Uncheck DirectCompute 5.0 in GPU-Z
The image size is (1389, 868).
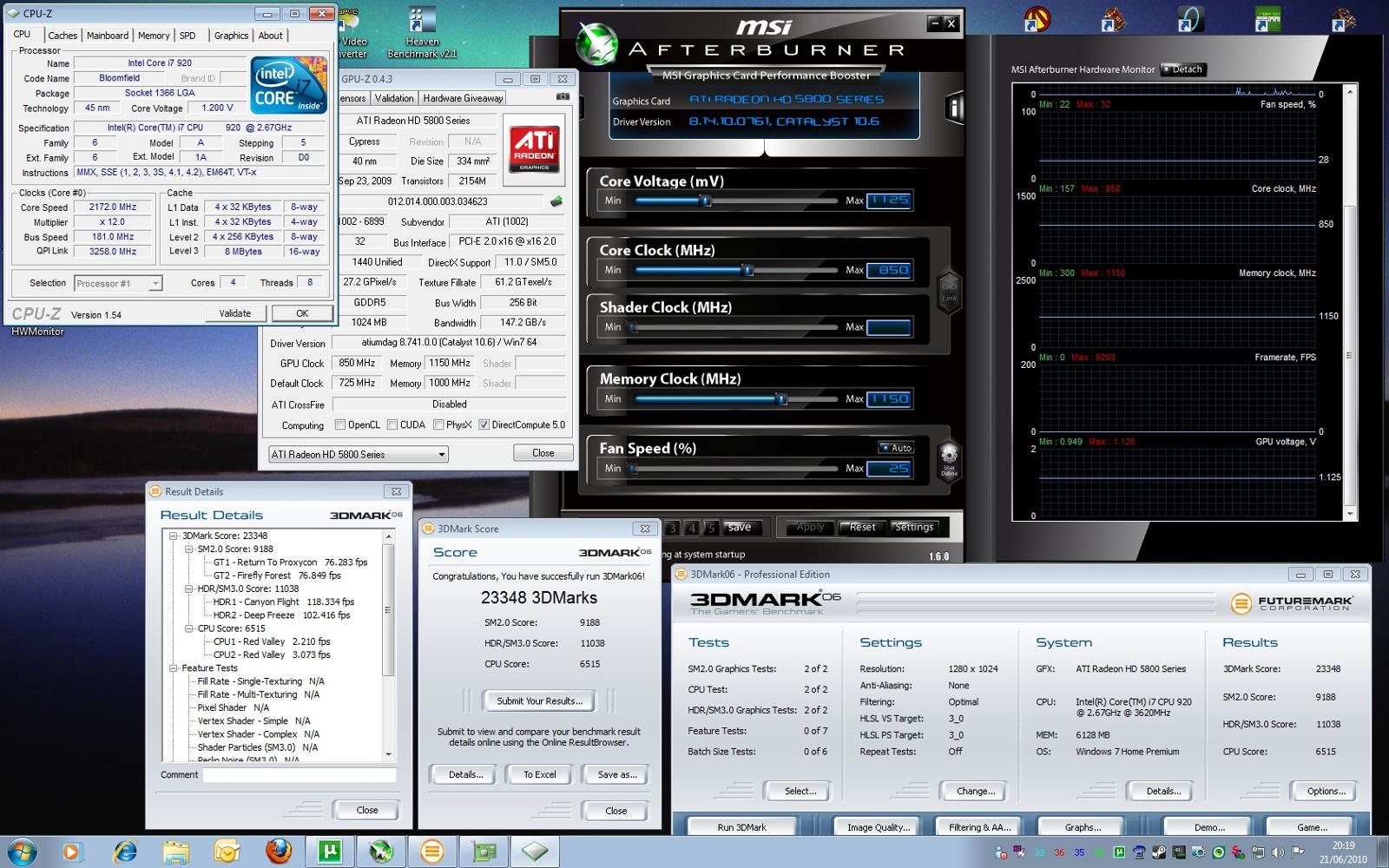click(x=484, y=424)
